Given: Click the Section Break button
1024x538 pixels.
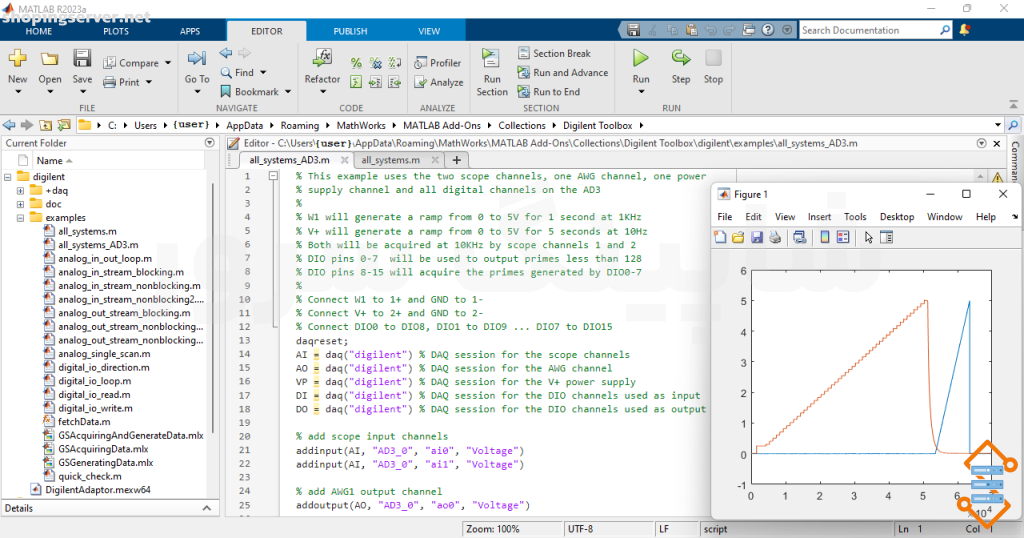Looking at the screenshot, I should (x=554, y=54).
